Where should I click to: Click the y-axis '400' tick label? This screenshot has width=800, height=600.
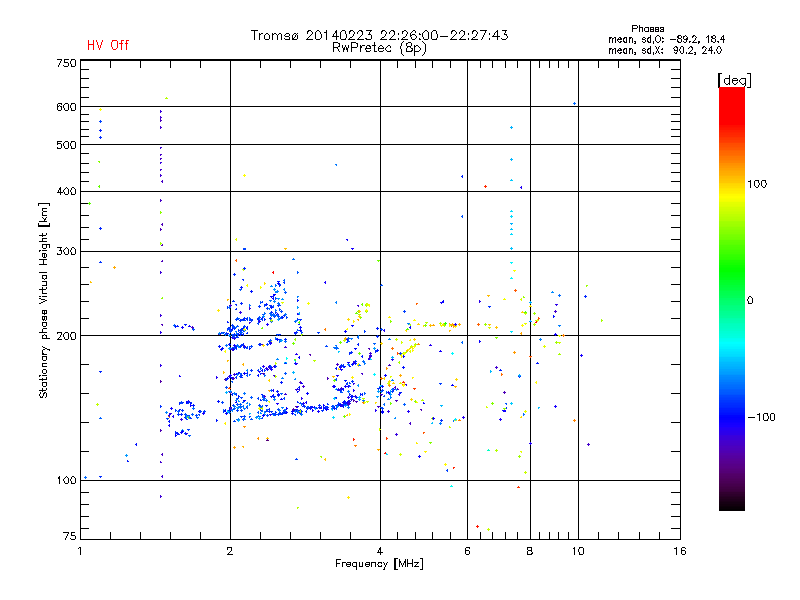click(x=66, y=191)
